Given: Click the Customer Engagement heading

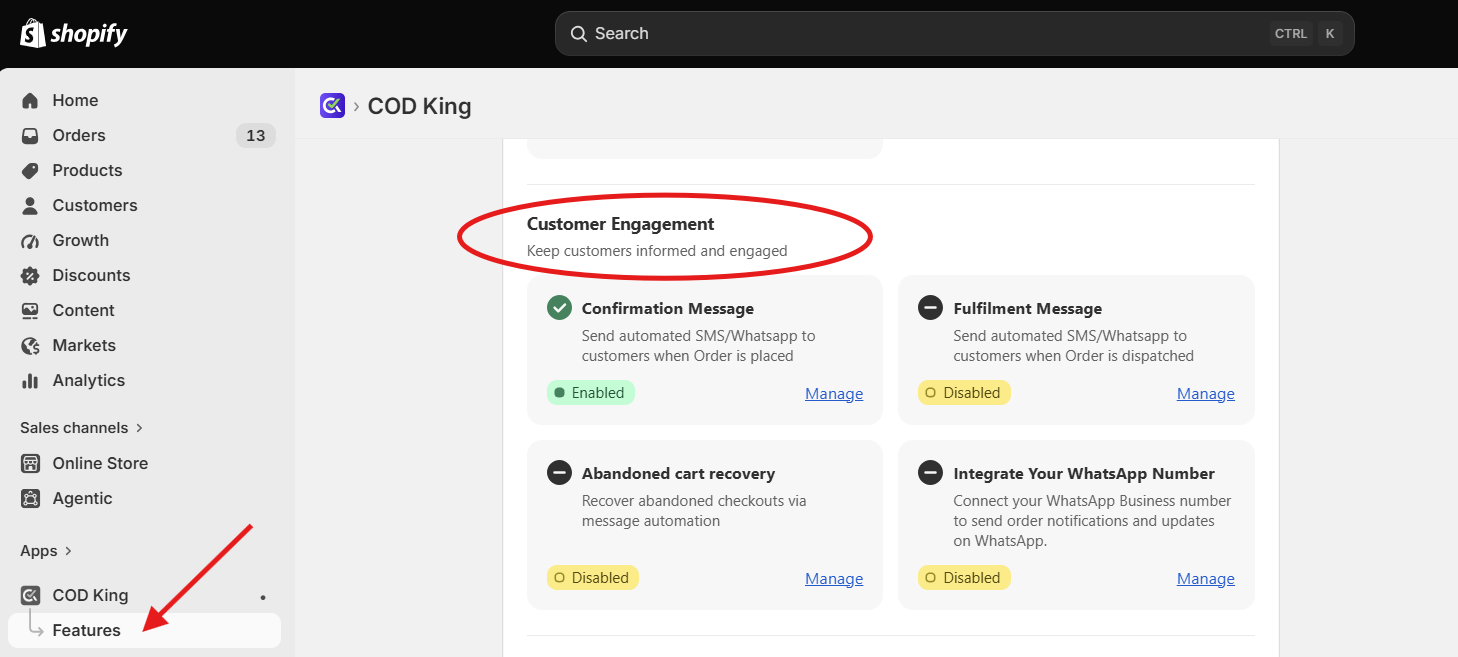Looking at the screenshot, I should point(621,224).
